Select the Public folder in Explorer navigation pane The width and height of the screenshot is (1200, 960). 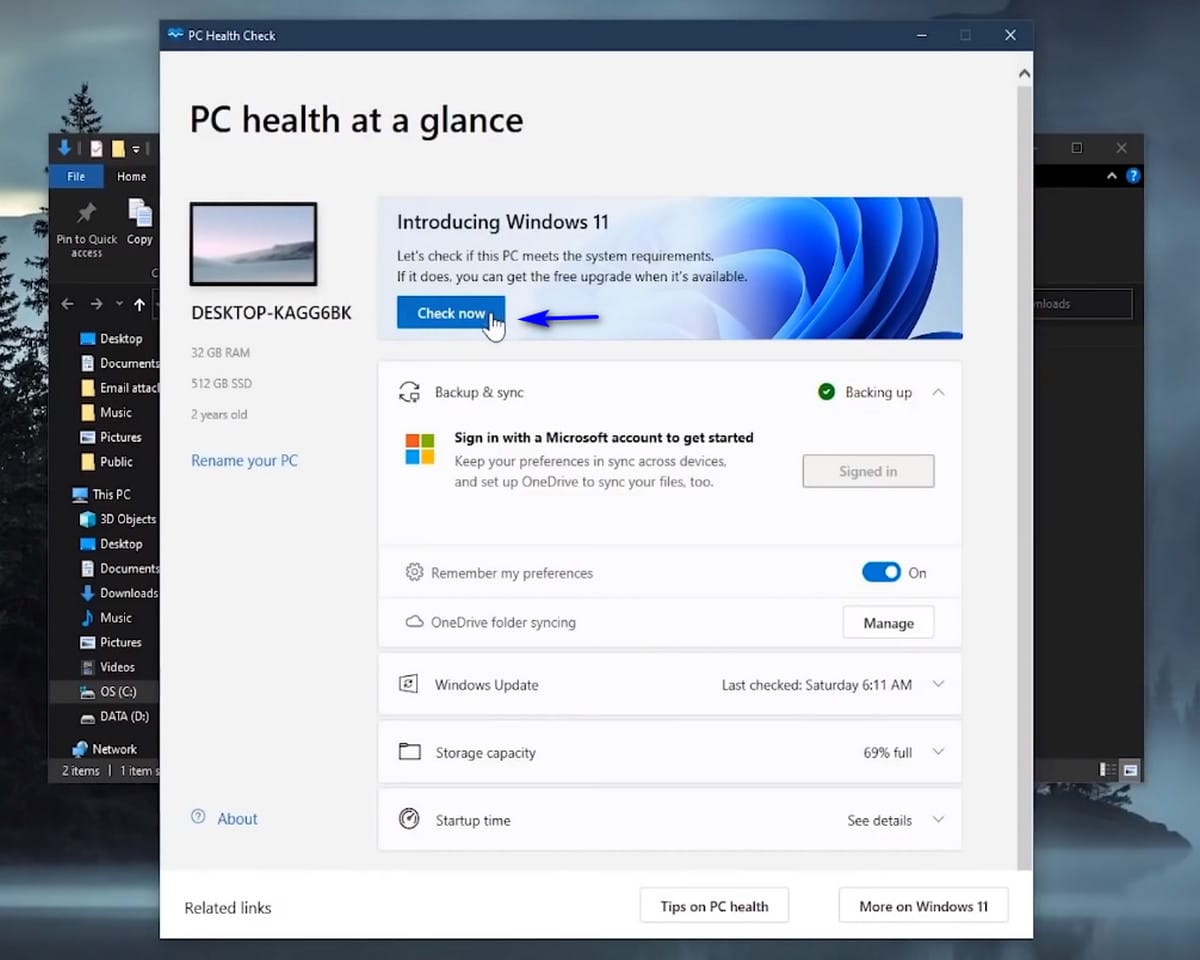[x=106, y=462]
